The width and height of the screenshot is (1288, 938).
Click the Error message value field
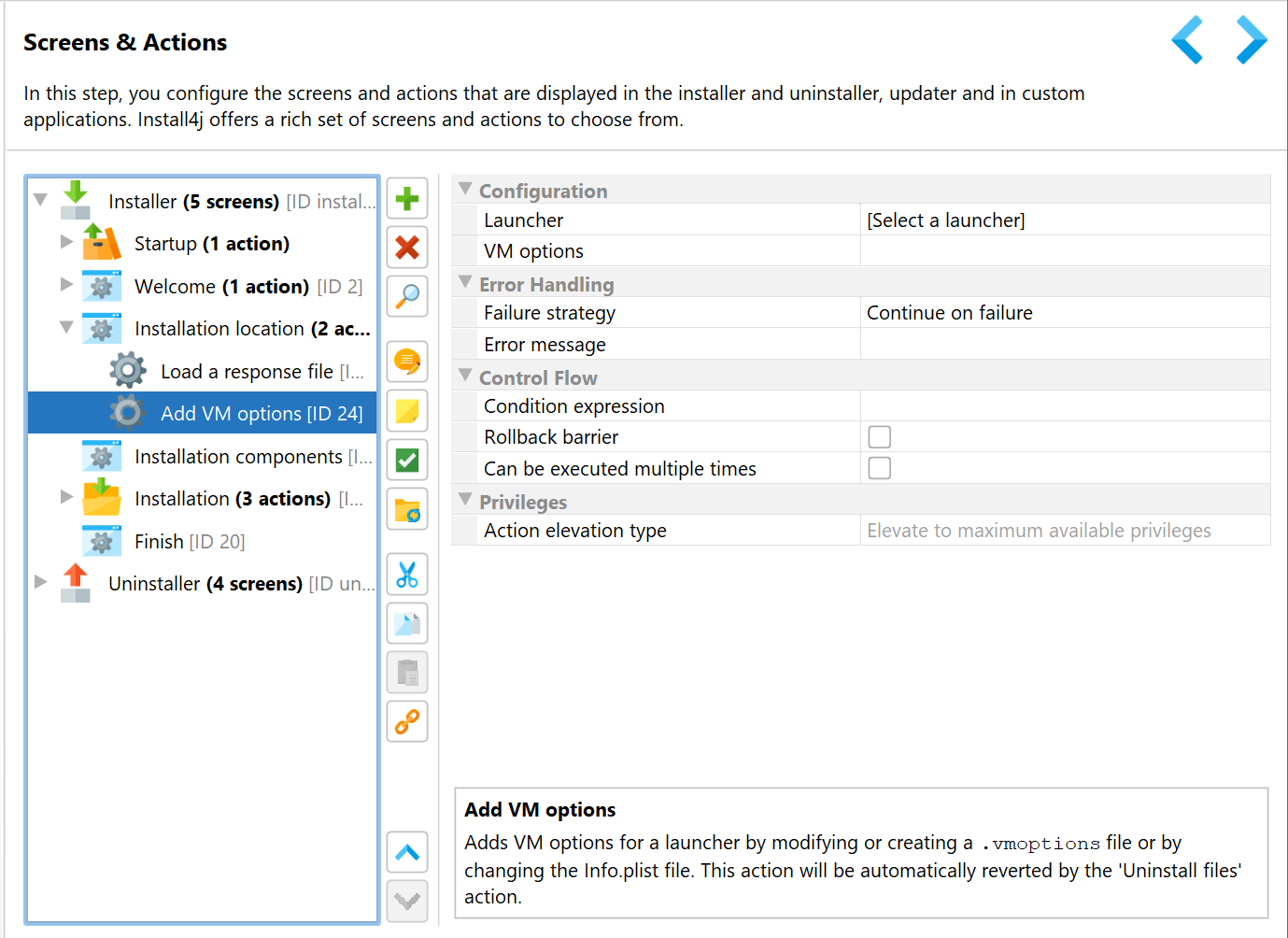1065,345
